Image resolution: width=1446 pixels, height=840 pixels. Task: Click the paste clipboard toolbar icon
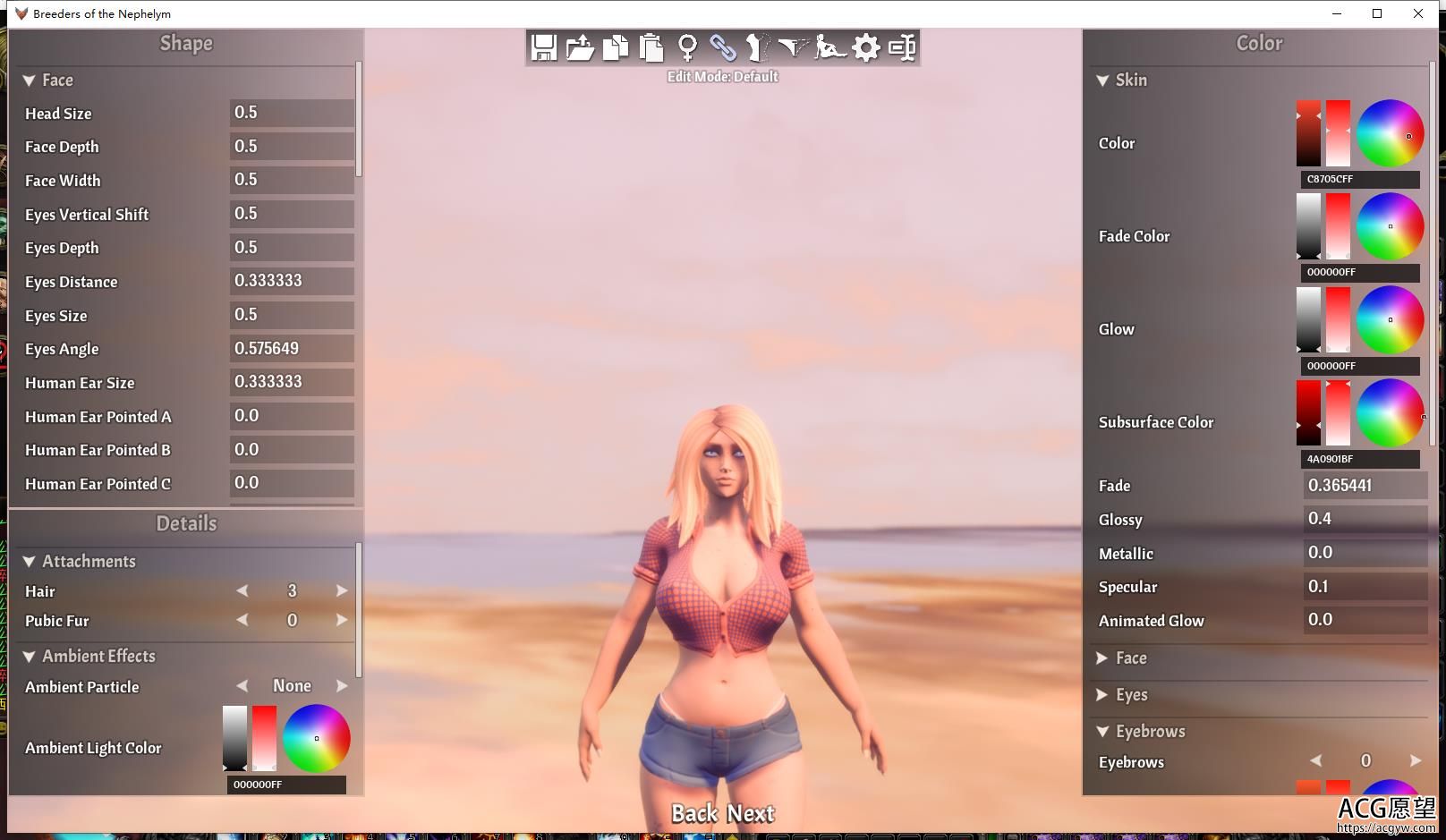coord(651,47)
